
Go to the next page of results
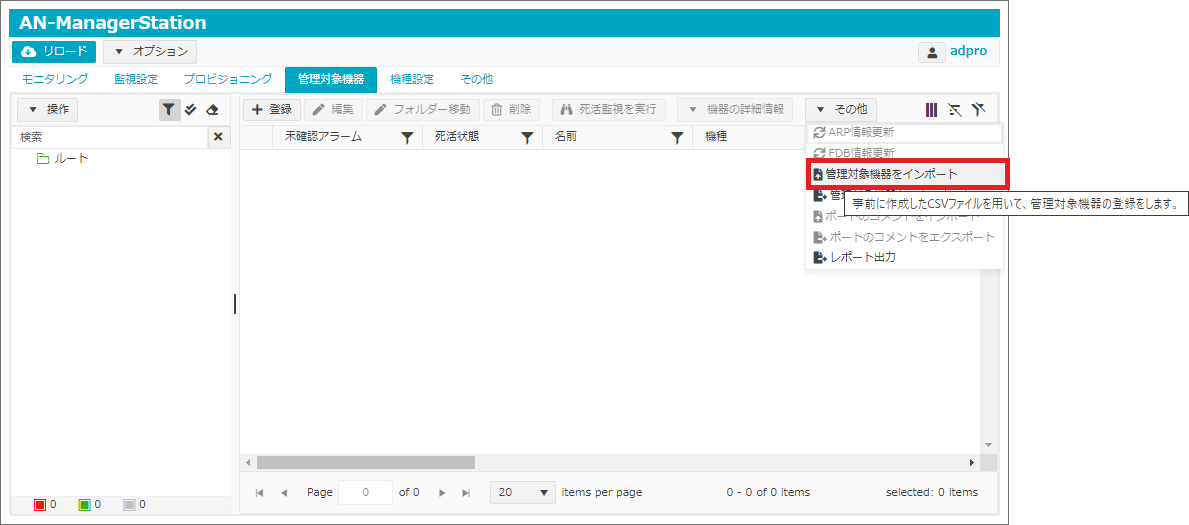[442, 492]
